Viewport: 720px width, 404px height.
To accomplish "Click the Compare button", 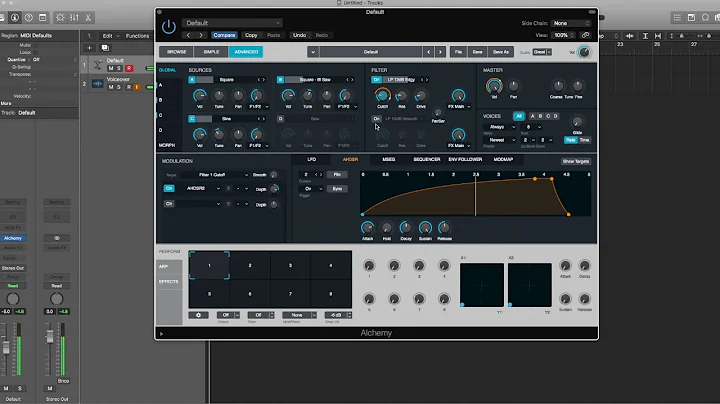I will pyautogui.click(x=224, y=35).
